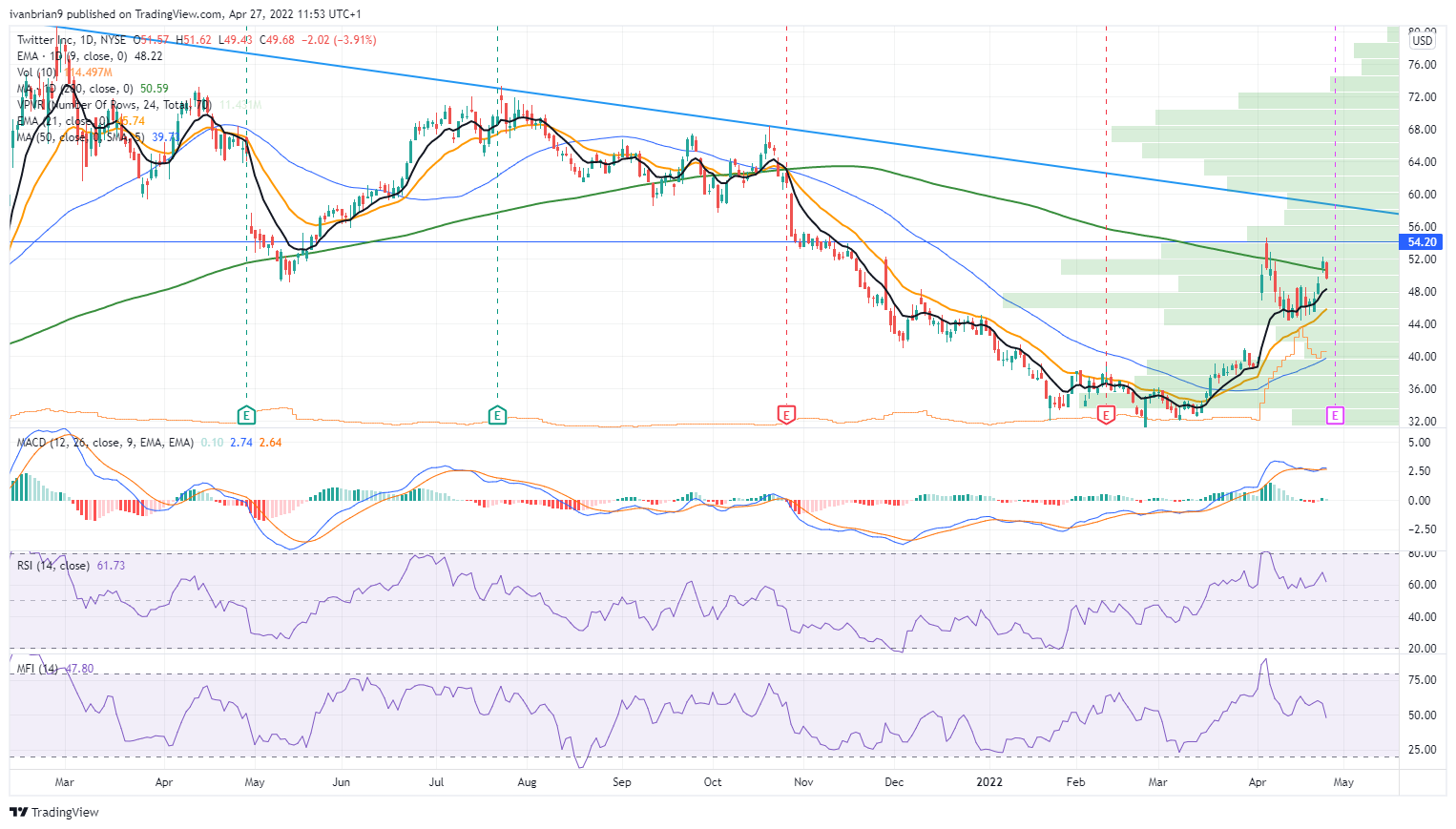Click the Vol (10) indicator legend
This screenshot has height=829, width=1456.
point(37,73)
